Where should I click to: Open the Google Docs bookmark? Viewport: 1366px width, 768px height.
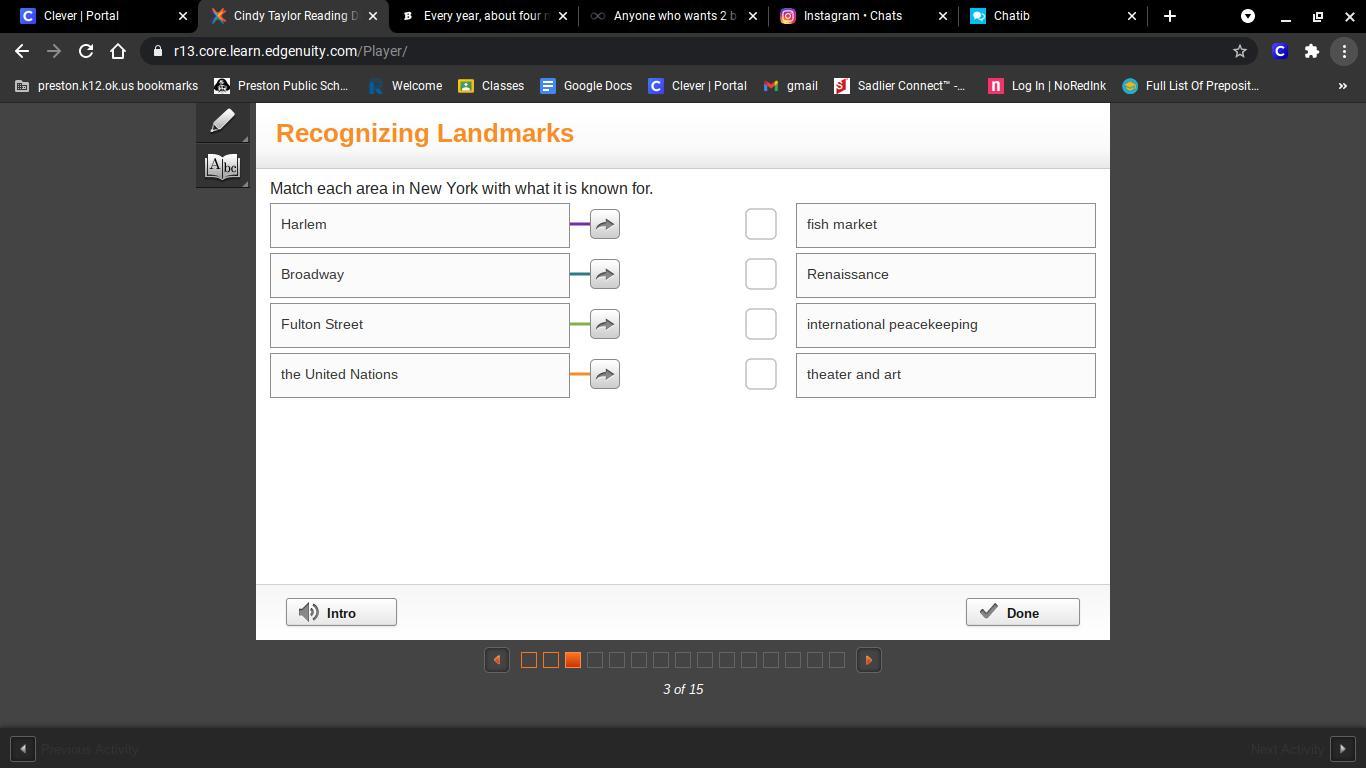click(586, 86)
